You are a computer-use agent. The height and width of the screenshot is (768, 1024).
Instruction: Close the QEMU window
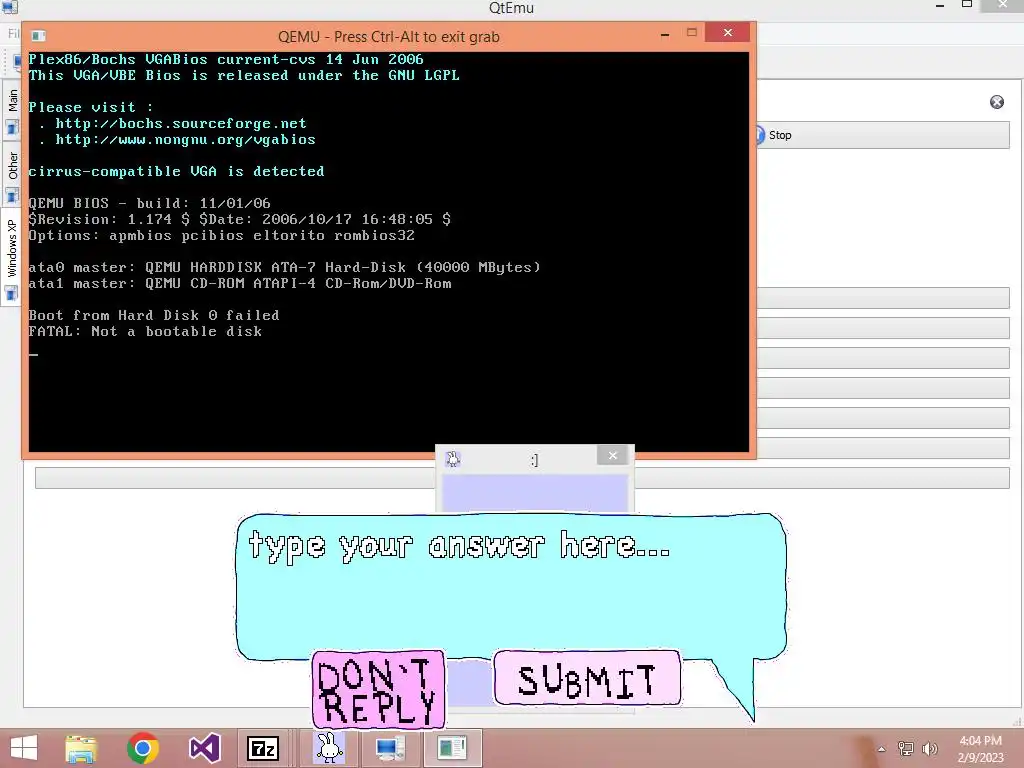pos(728,33)
